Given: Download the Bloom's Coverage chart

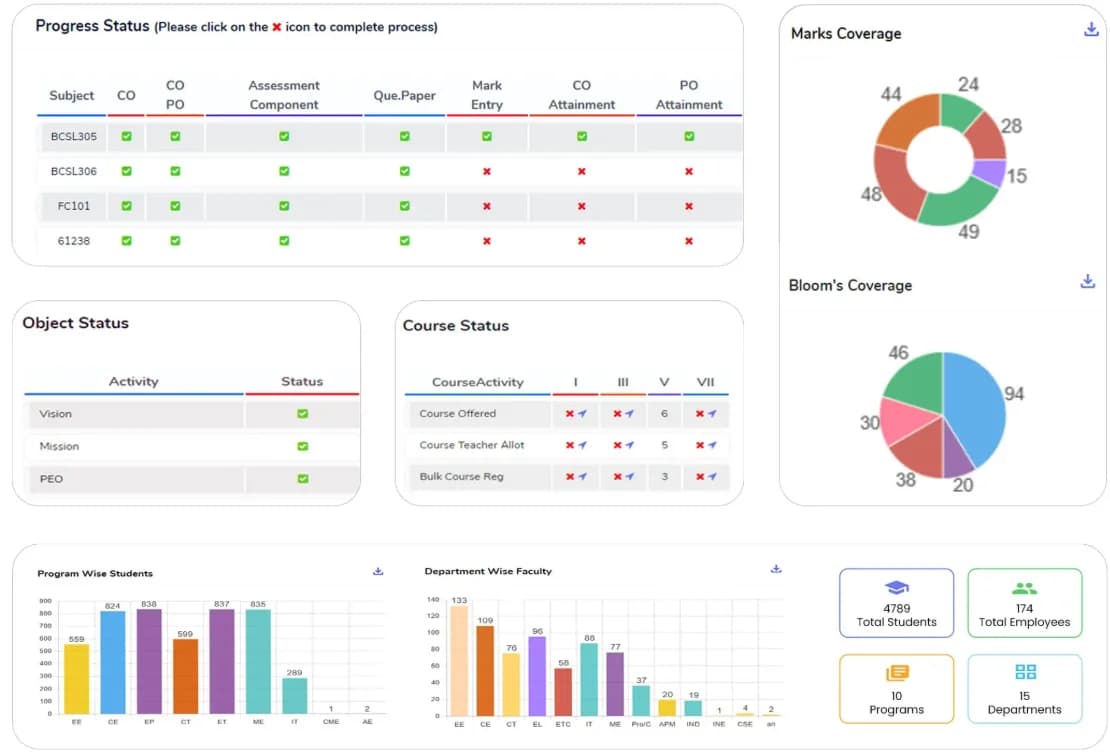Looking at the screenshot, I should (x=1087, y=281).
